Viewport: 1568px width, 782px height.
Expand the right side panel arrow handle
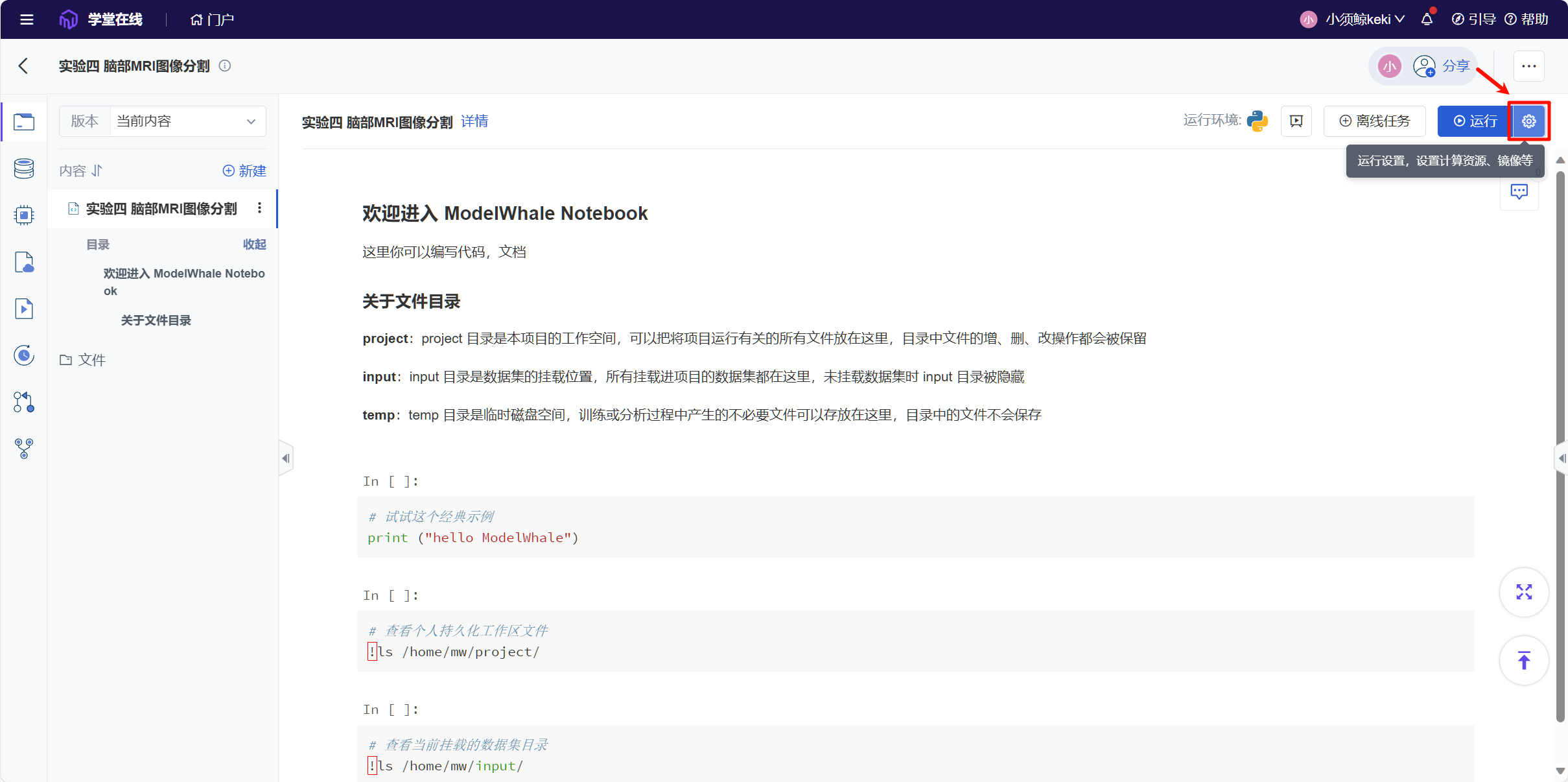(1562, 458)
